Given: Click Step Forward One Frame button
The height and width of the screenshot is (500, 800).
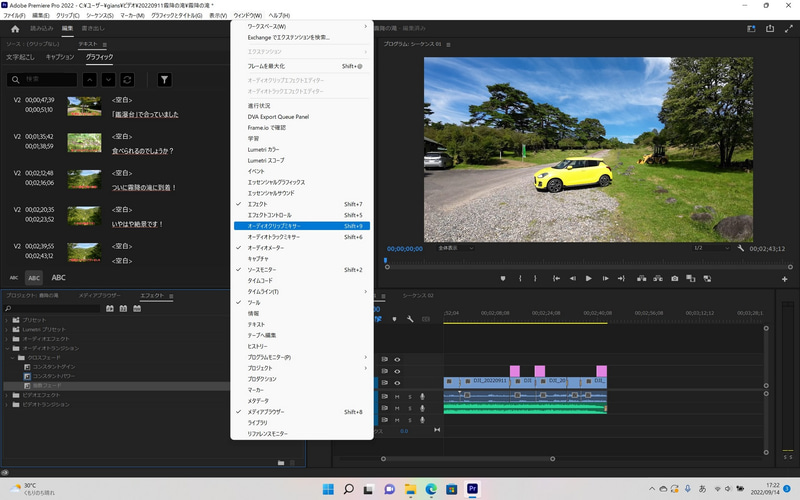Looking at the screenshot, I should pyautogui.click(x=607, y=278).
